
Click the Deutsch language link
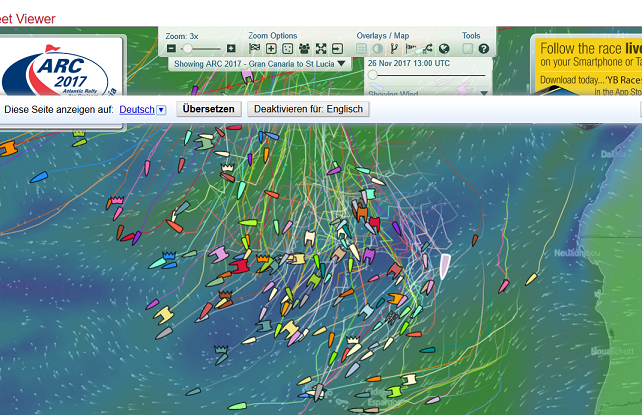click(x=136, y=109)
